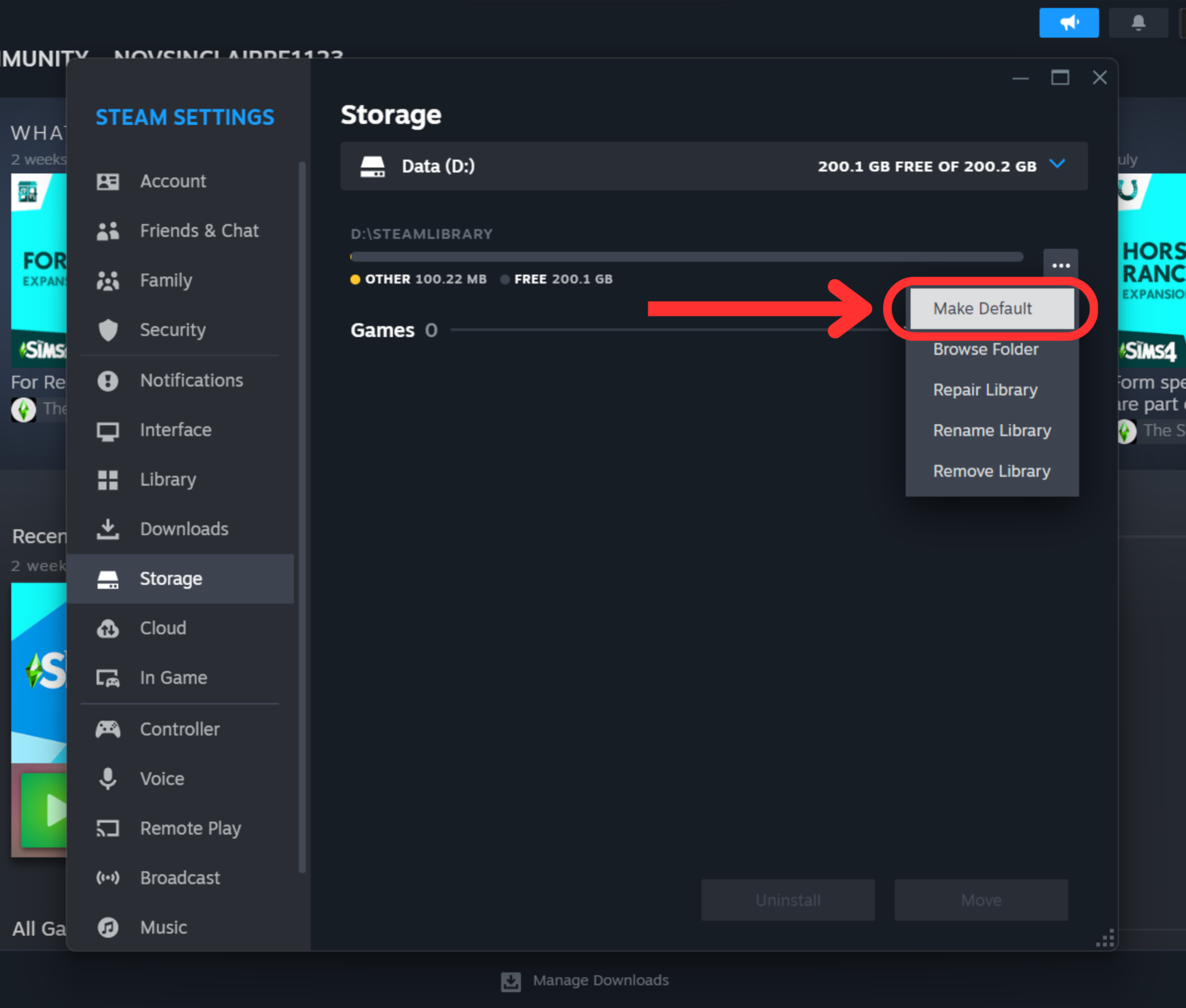
Task: Open the notifications bell icon
Action: [x=1138, y=23]
